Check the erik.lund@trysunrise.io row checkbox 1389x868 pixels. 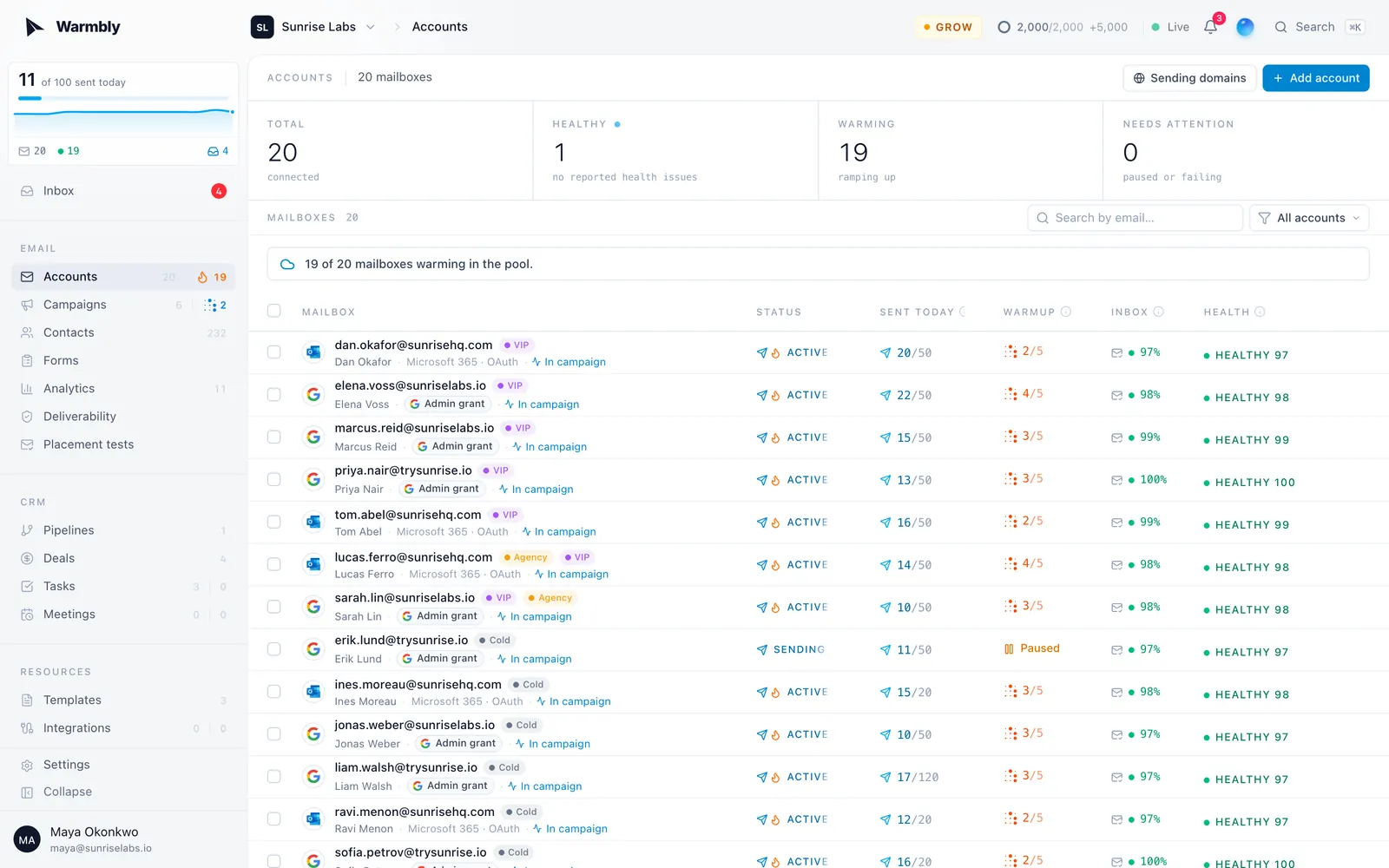[x=274, y=649]
